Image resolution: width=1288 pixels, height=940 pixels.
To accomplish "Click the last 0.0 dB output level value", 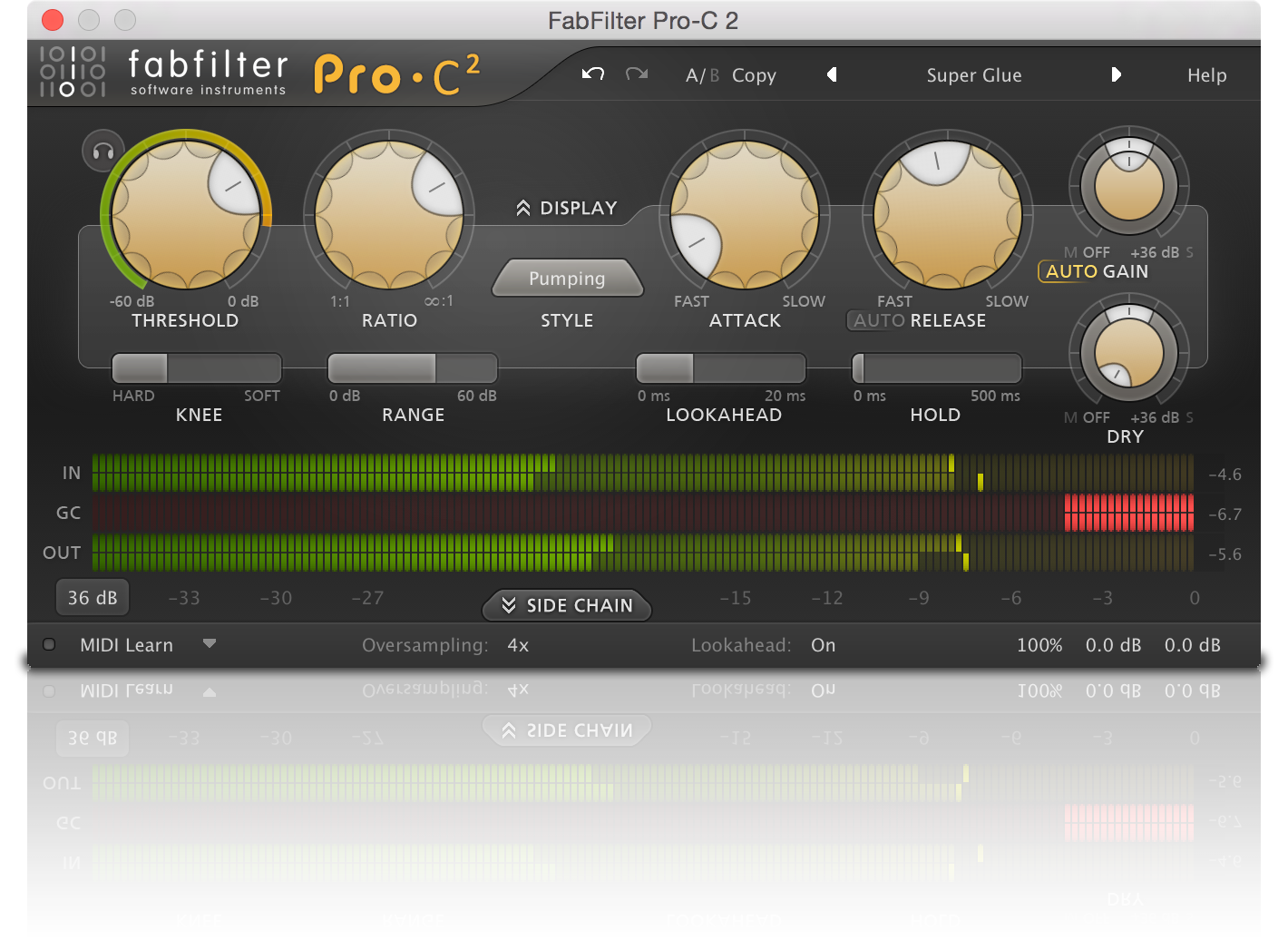I will pyautogui.click(x=1192, y=645).
